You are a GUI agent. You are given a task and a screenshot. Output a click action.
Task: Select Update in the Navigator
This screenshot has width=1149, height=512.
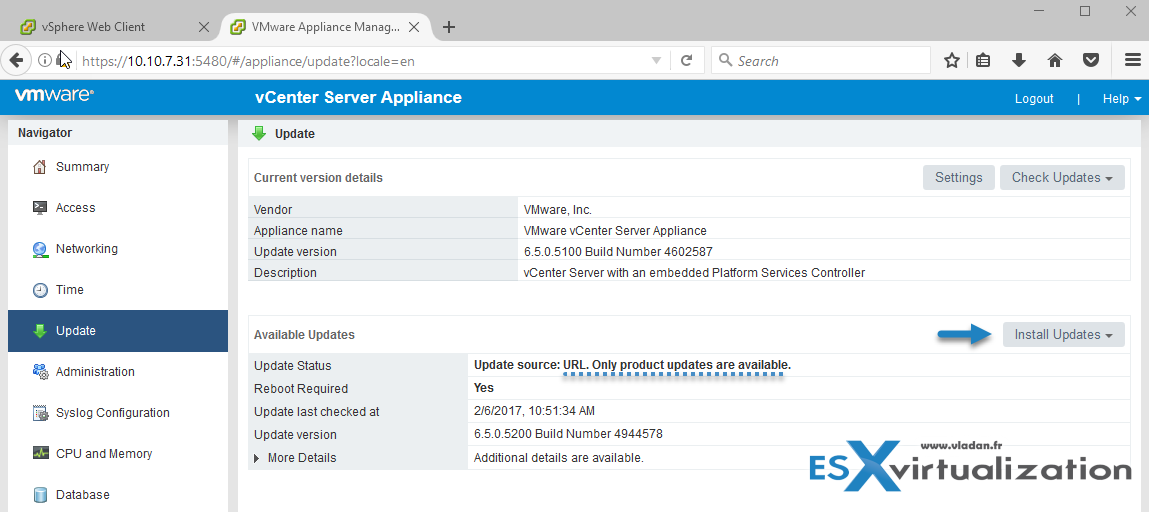coord(118,331)
